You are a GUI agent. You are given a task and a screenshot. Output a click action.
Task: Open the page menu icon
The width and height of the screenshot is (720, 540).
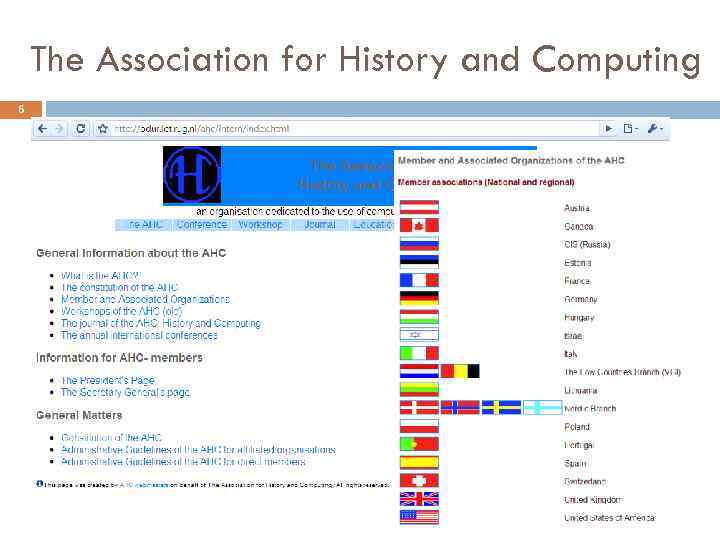[630, 129]
